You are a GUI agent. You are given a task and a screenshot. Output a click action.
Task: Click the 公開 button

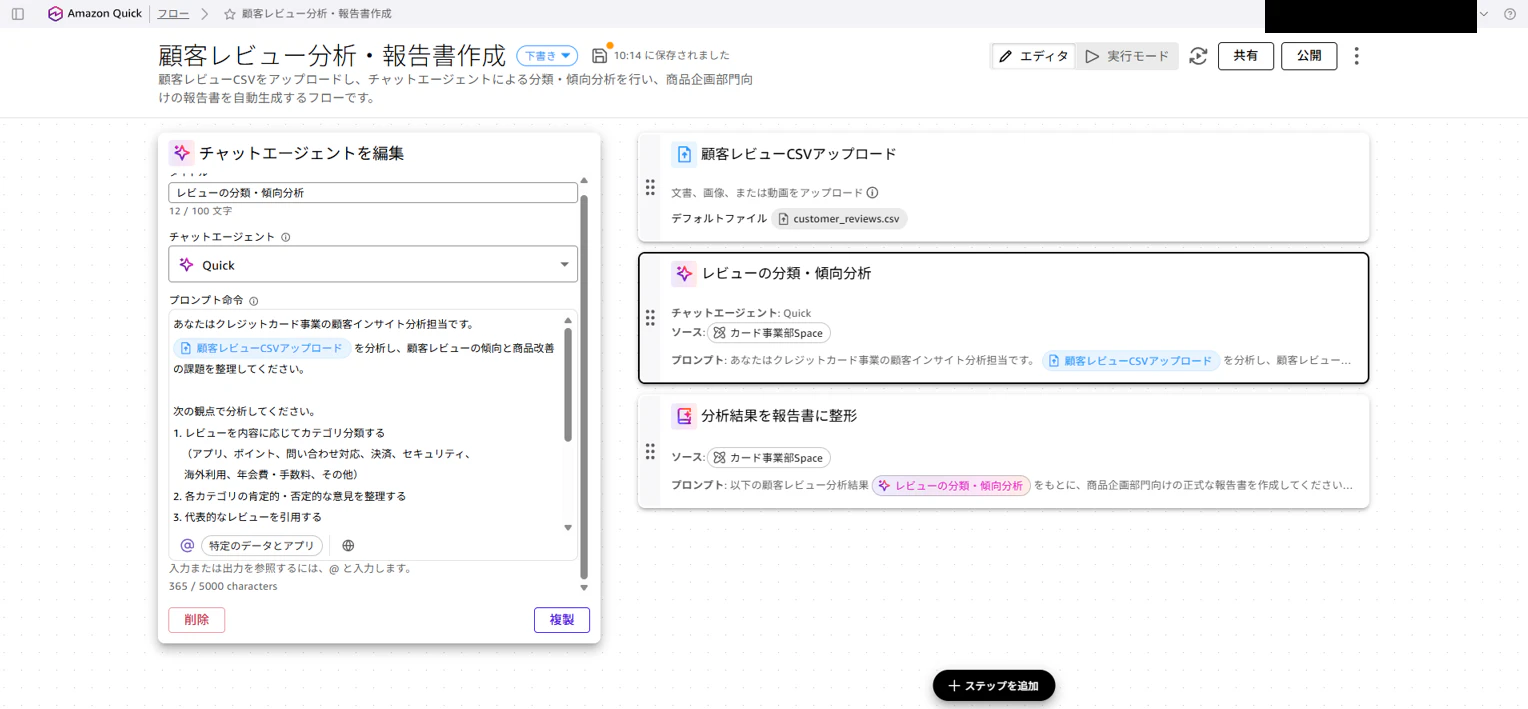pos(1309,56)
